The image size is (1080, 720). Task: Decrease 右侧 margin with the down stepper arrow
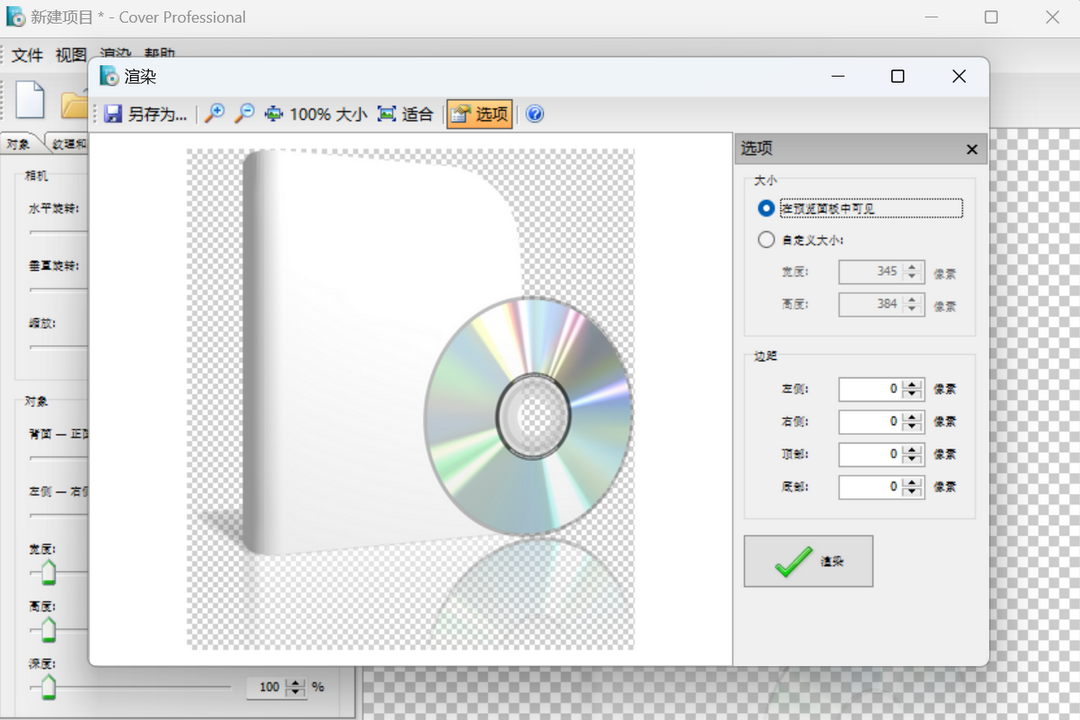pyautogui.click(x=912, y=428)
